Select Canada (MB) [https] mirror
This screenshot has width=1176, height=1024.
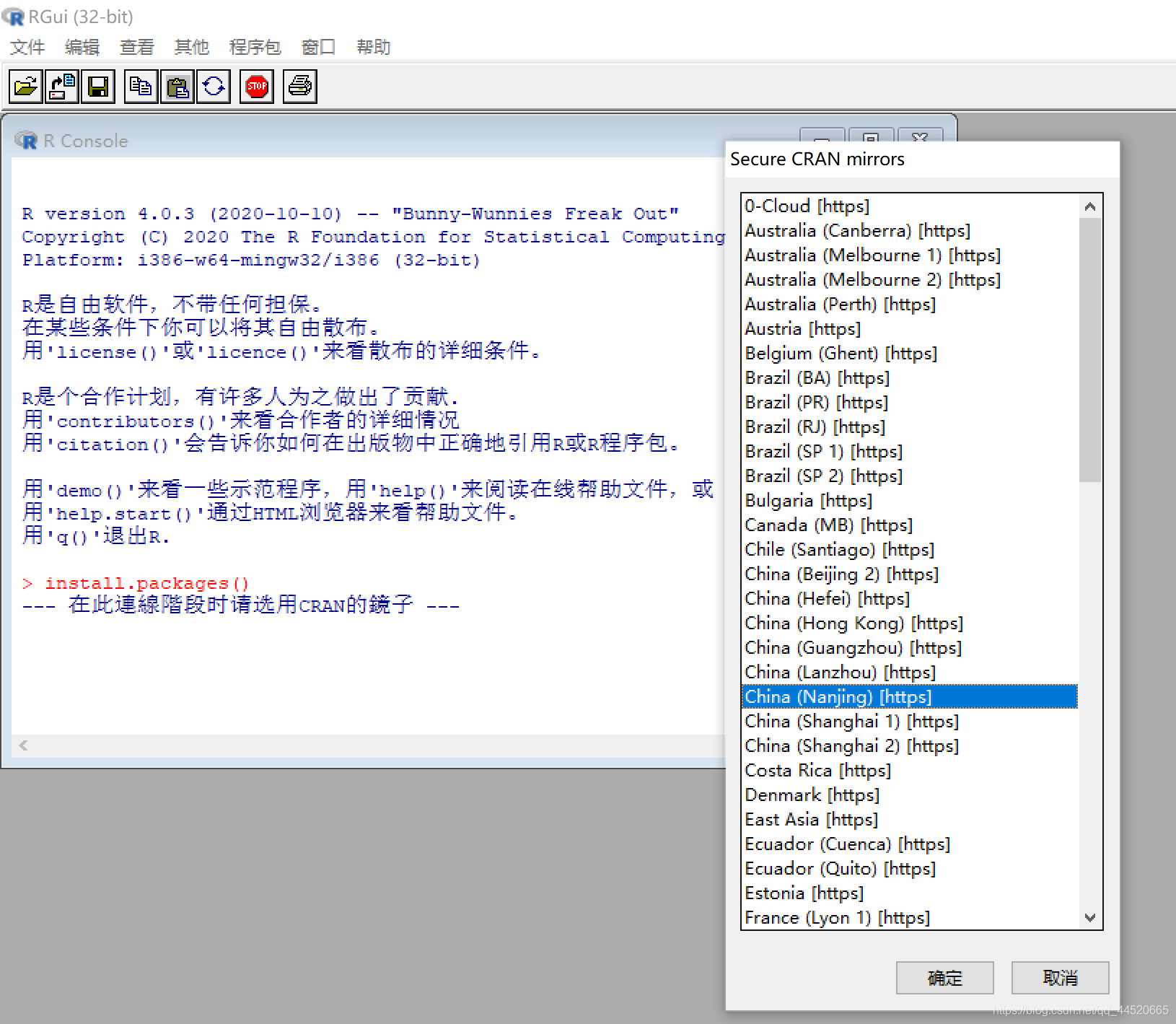[x=909, y=525]
